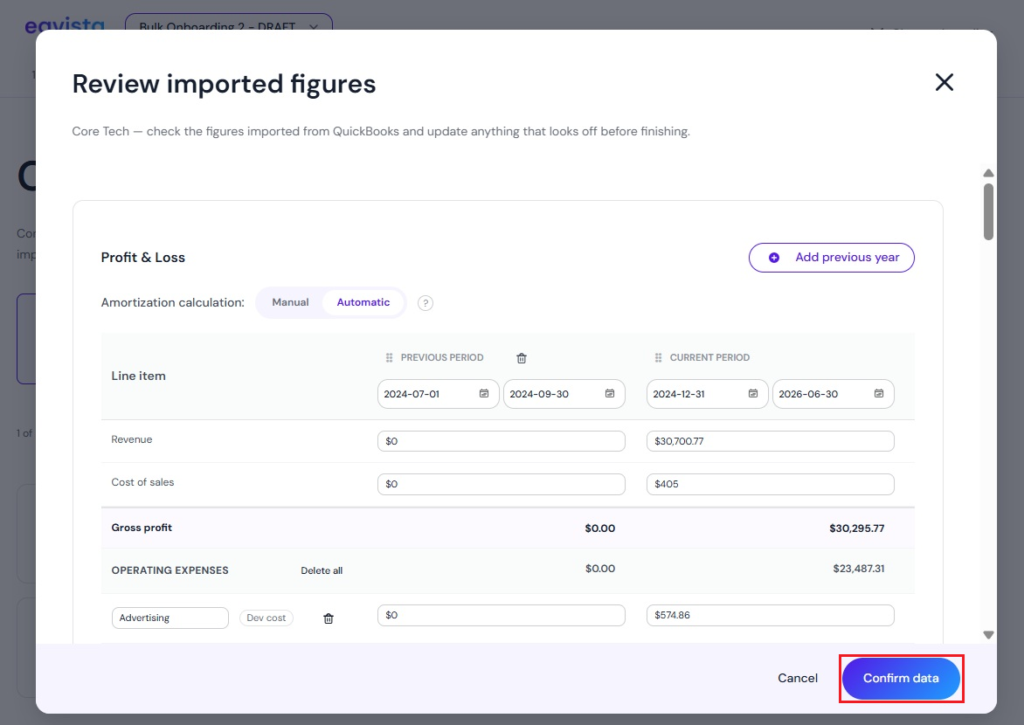Viewport: 1024px width, 725px height.
Task: Click the Operating Expenses $23,487.31 total
Action: point(858,569)
